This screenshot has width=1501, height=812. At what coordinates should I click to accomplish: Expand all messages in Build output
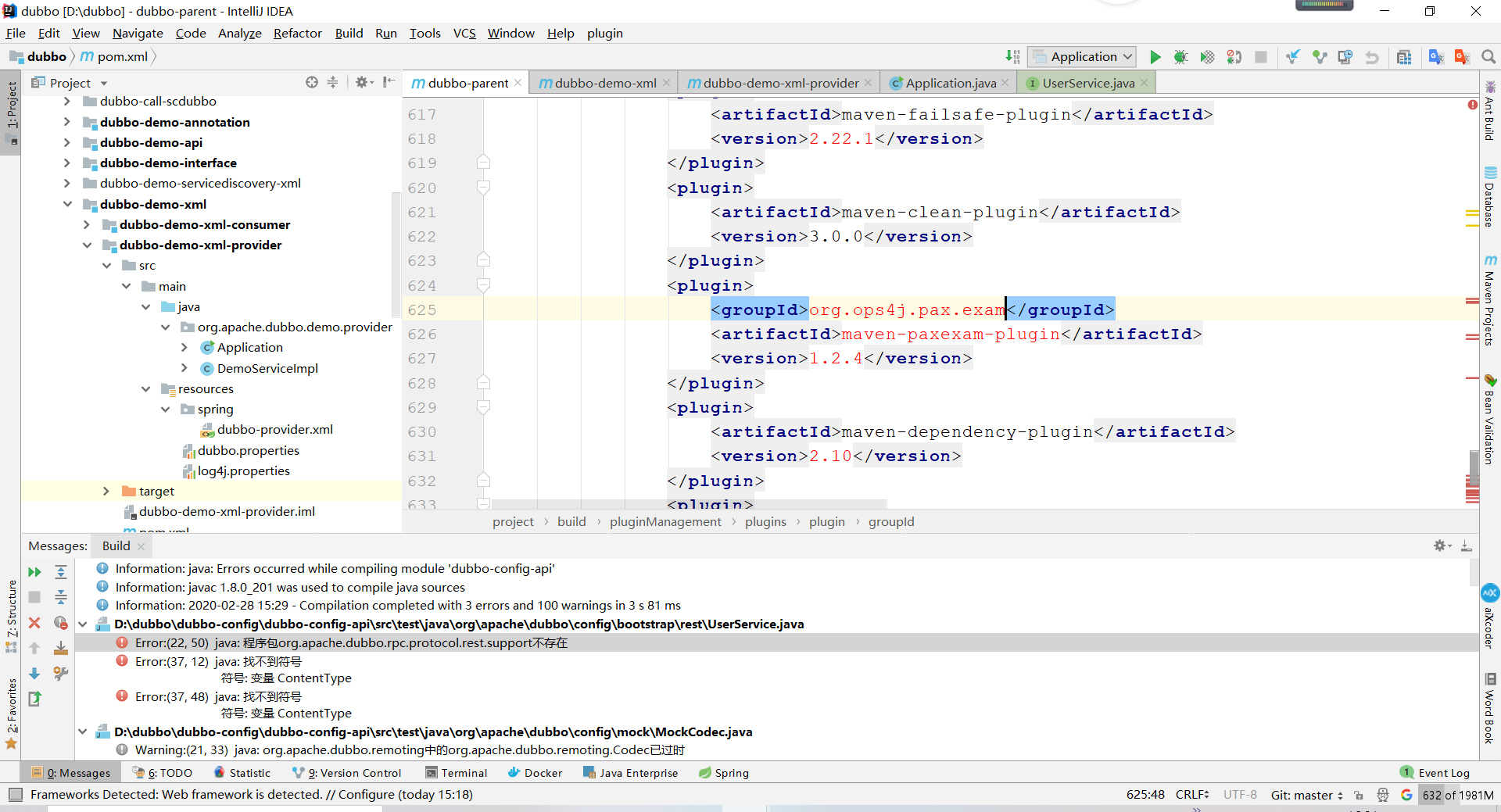coord(61,572)
